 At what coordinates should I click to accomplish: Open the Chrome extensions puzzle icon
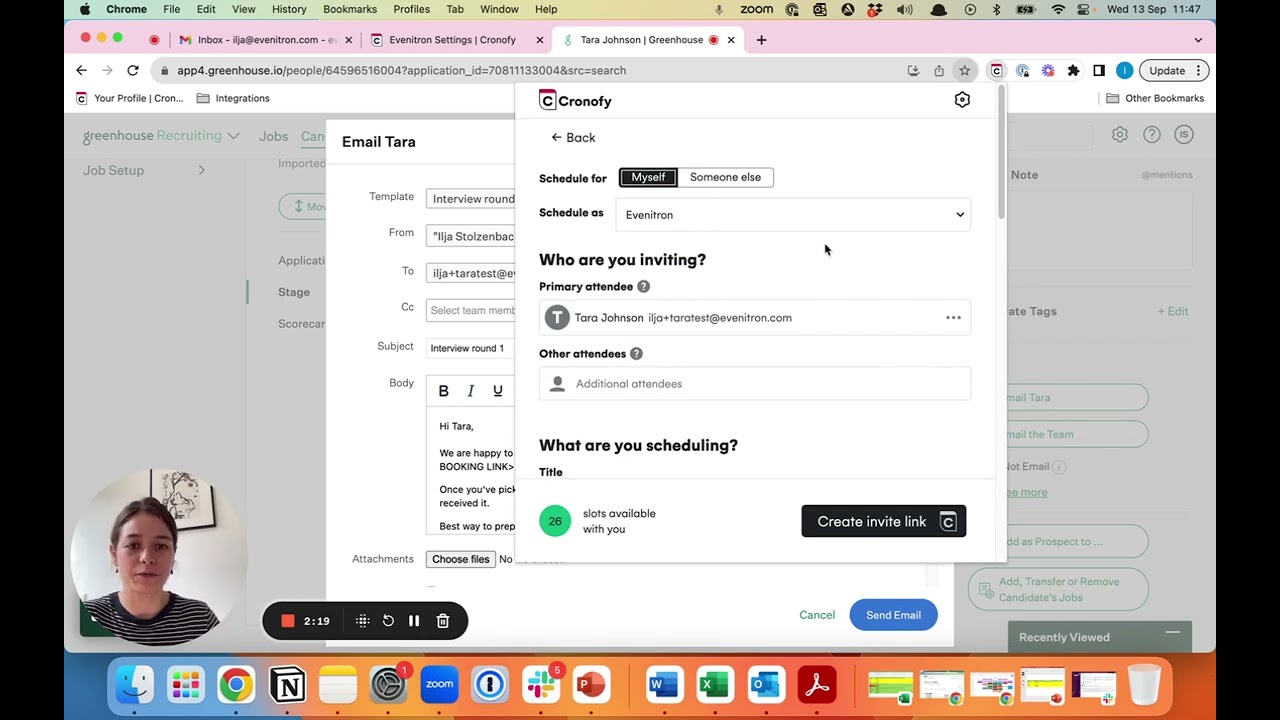pyautogui.click(x=1073, y=70)
